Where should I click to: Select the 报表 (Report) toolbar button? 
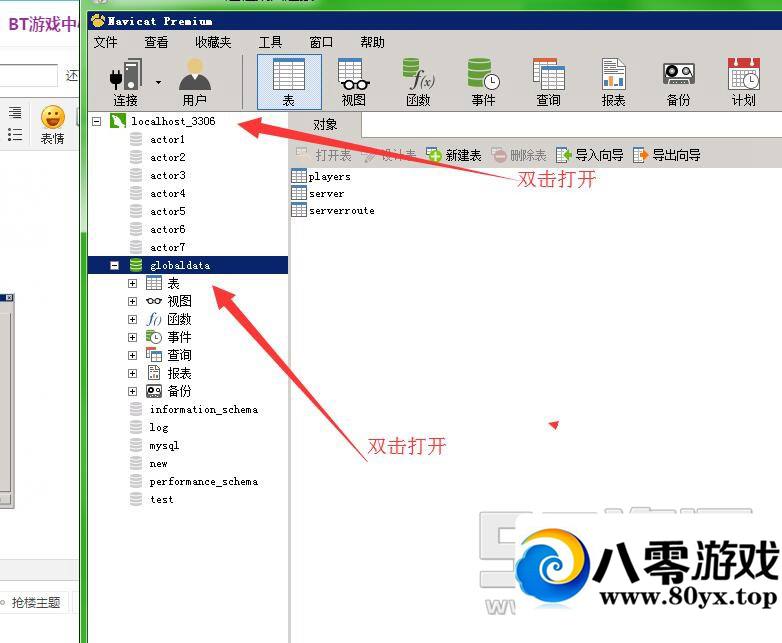pyautogui.click(x=613, y=82)
